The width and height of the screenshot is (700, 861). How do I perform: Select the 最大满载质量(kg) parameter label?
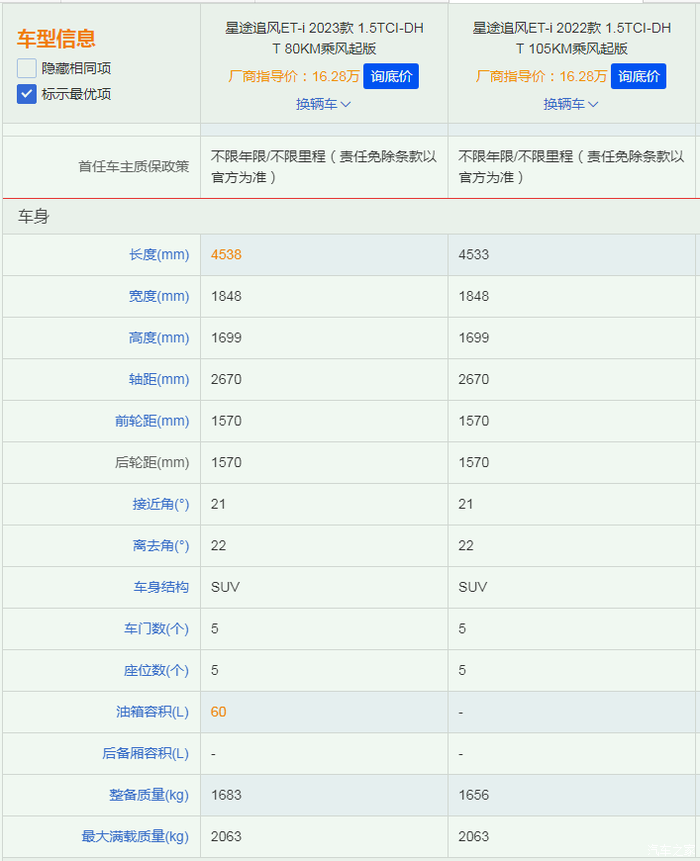point(135,836)
